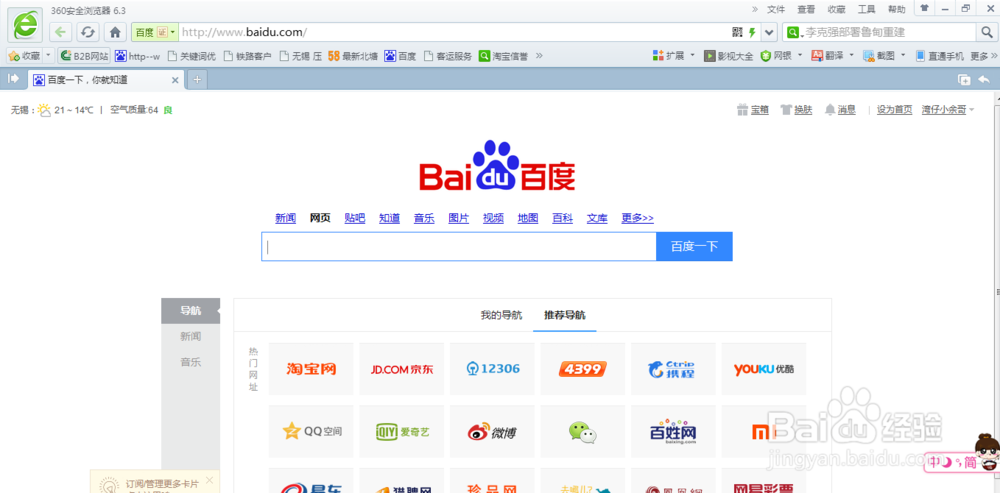
Task: Click the URL address field
Action: pos(454,32)
